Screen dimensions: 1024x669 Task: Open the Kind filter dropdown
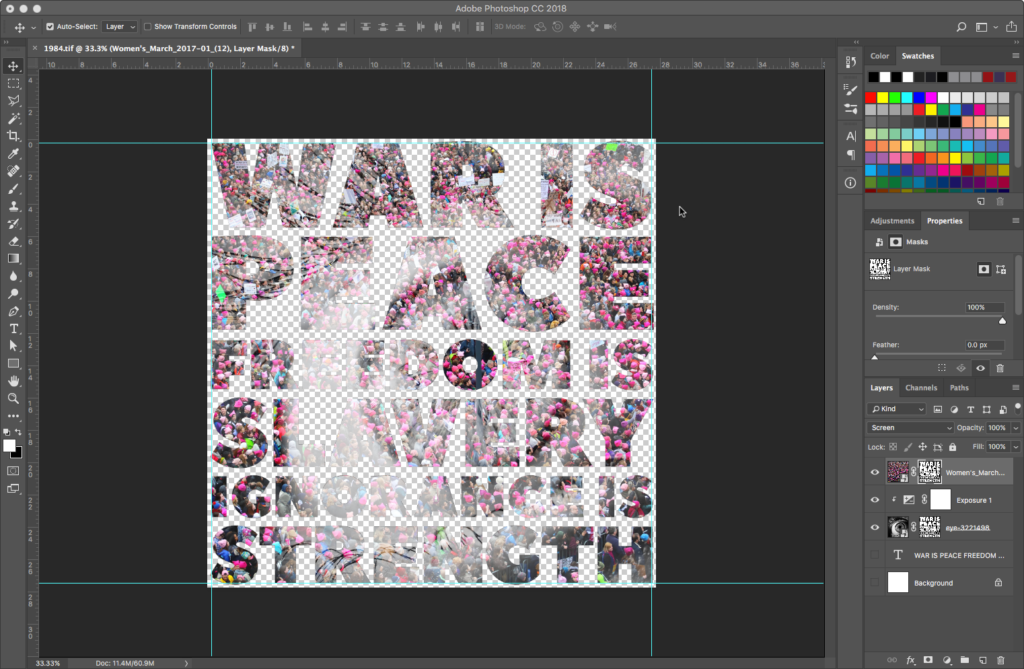tap(897, 409)
